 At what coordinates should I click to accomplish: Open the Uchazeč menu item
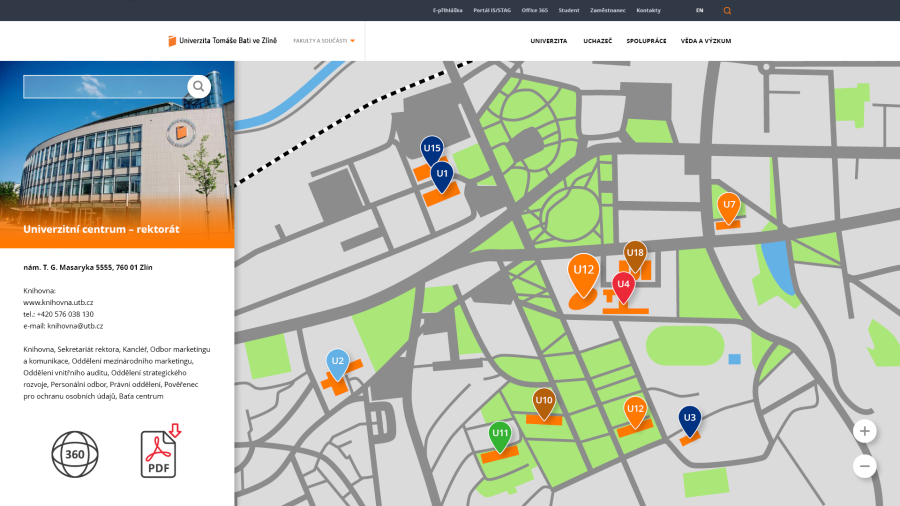click(597, 41)
